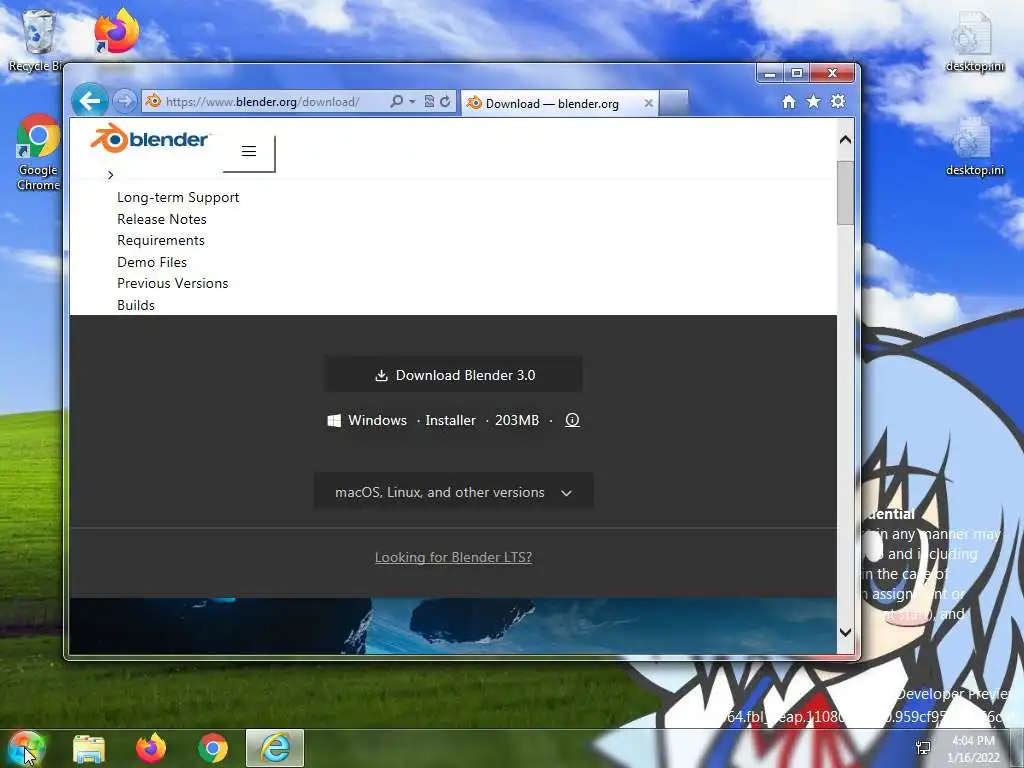Open the address bar dropdown arrow
1024x768 pixels.
click(412, 102)
